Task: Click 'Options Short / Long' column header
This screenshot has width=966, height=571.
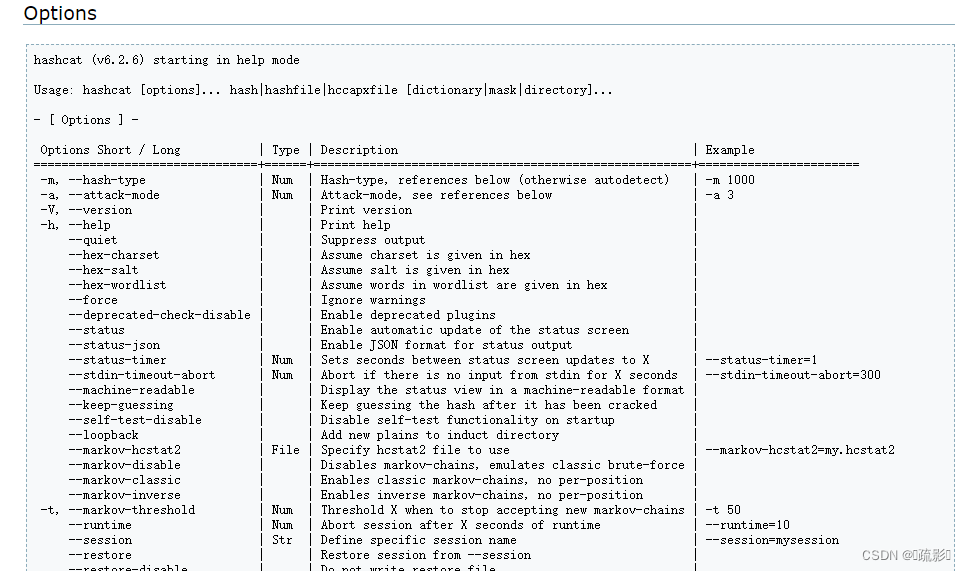Action: click(x=110, y=150)
